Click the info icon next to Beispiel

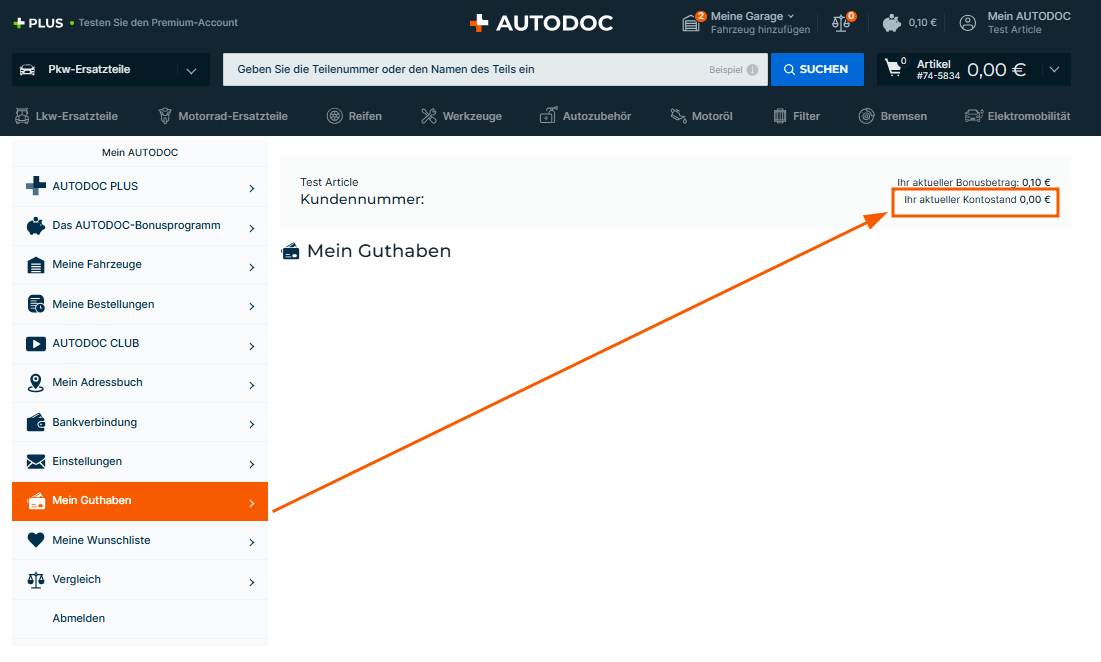(752, 70)
